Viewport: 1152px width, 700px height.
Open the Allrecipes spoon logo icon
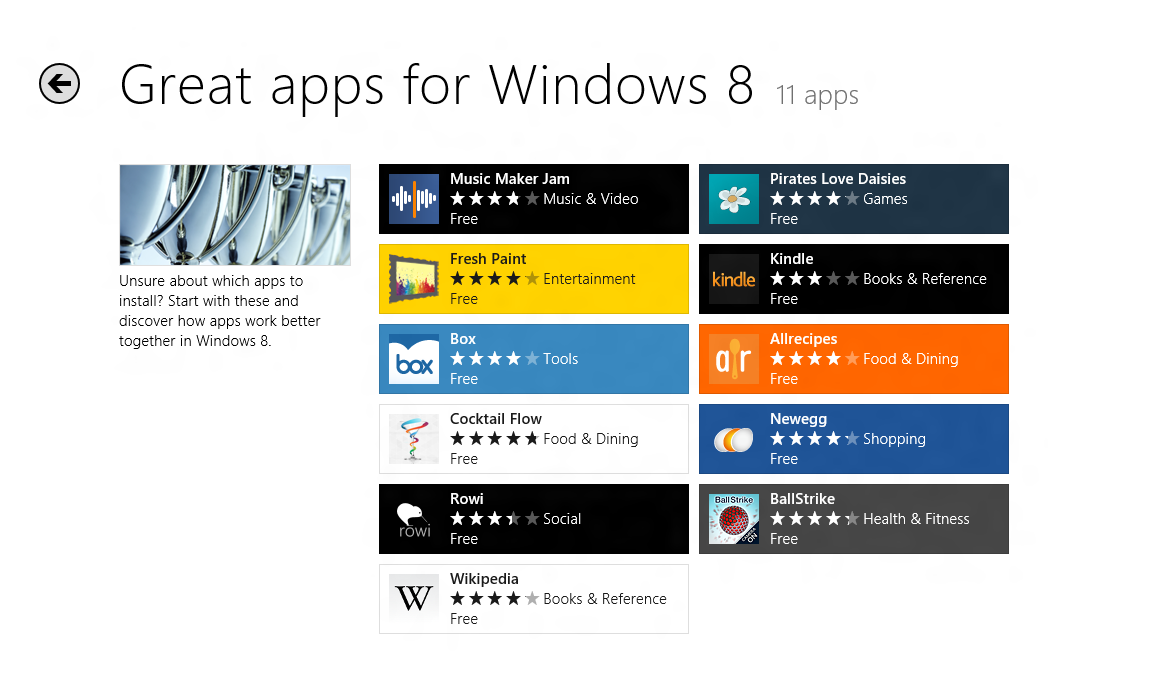coord(734,358)
